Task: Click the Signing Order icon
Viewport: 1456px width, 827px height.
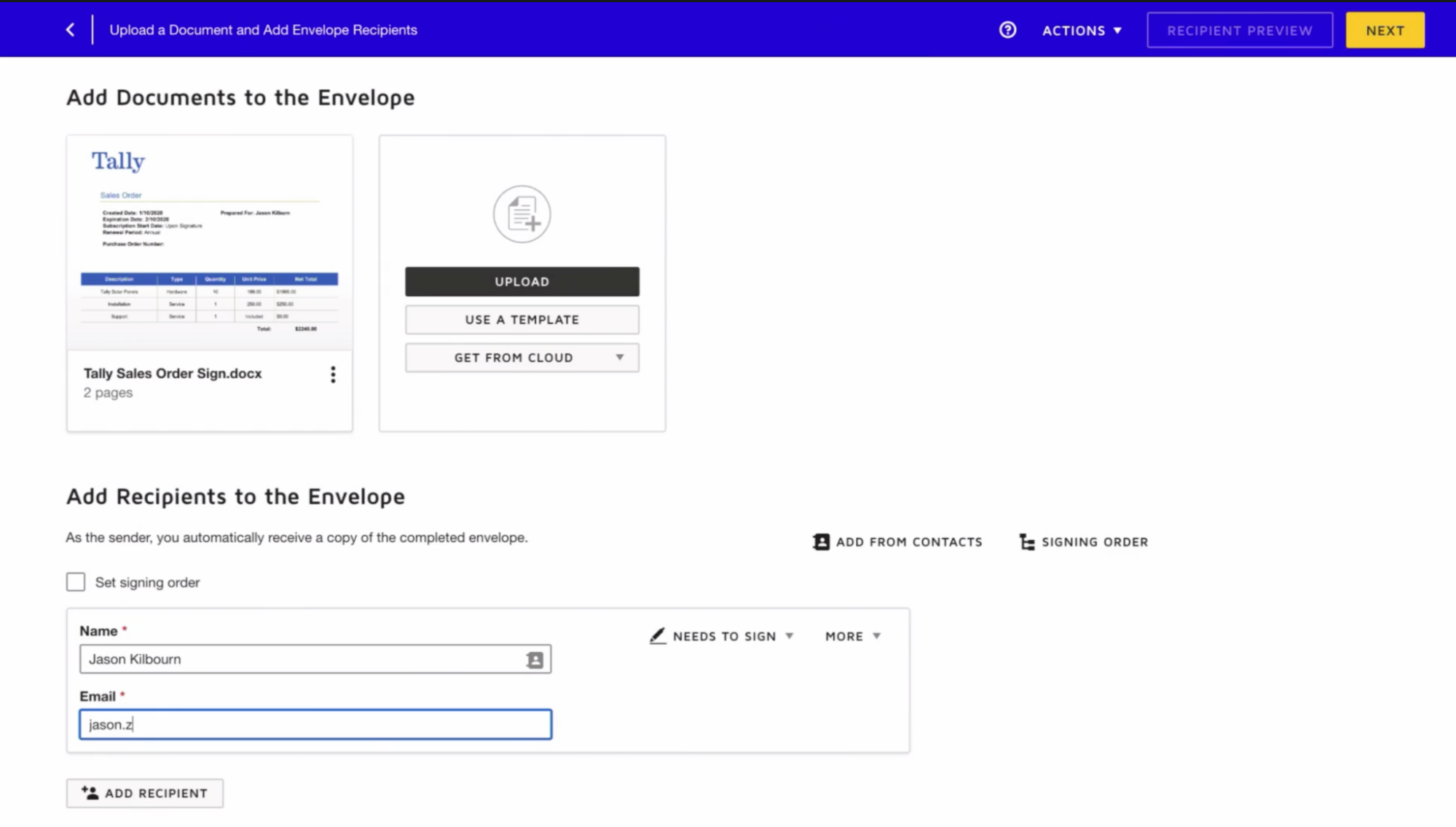Action: click(1026, 541)
